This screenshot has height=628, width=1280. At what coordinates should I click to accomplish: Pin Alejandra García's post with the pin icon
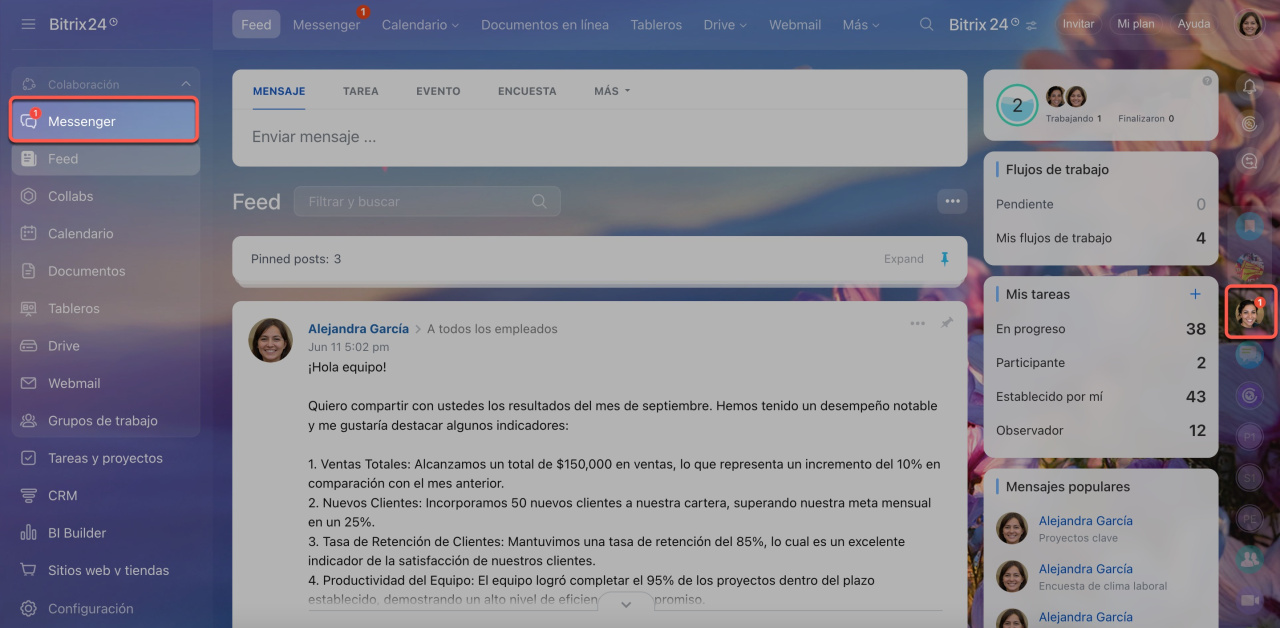click(x=947, y=323)
